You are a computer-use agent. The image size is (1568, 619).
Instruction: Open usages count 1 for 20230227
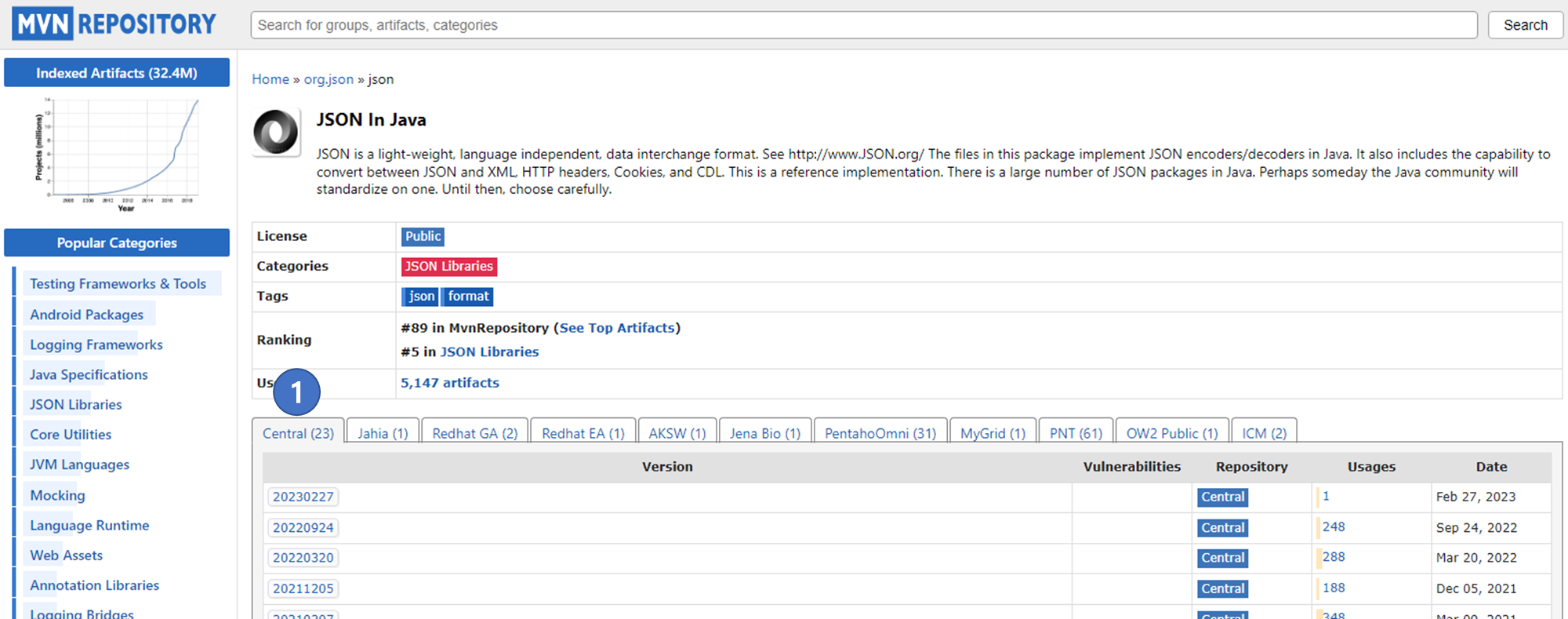[x=1326, y=496]
